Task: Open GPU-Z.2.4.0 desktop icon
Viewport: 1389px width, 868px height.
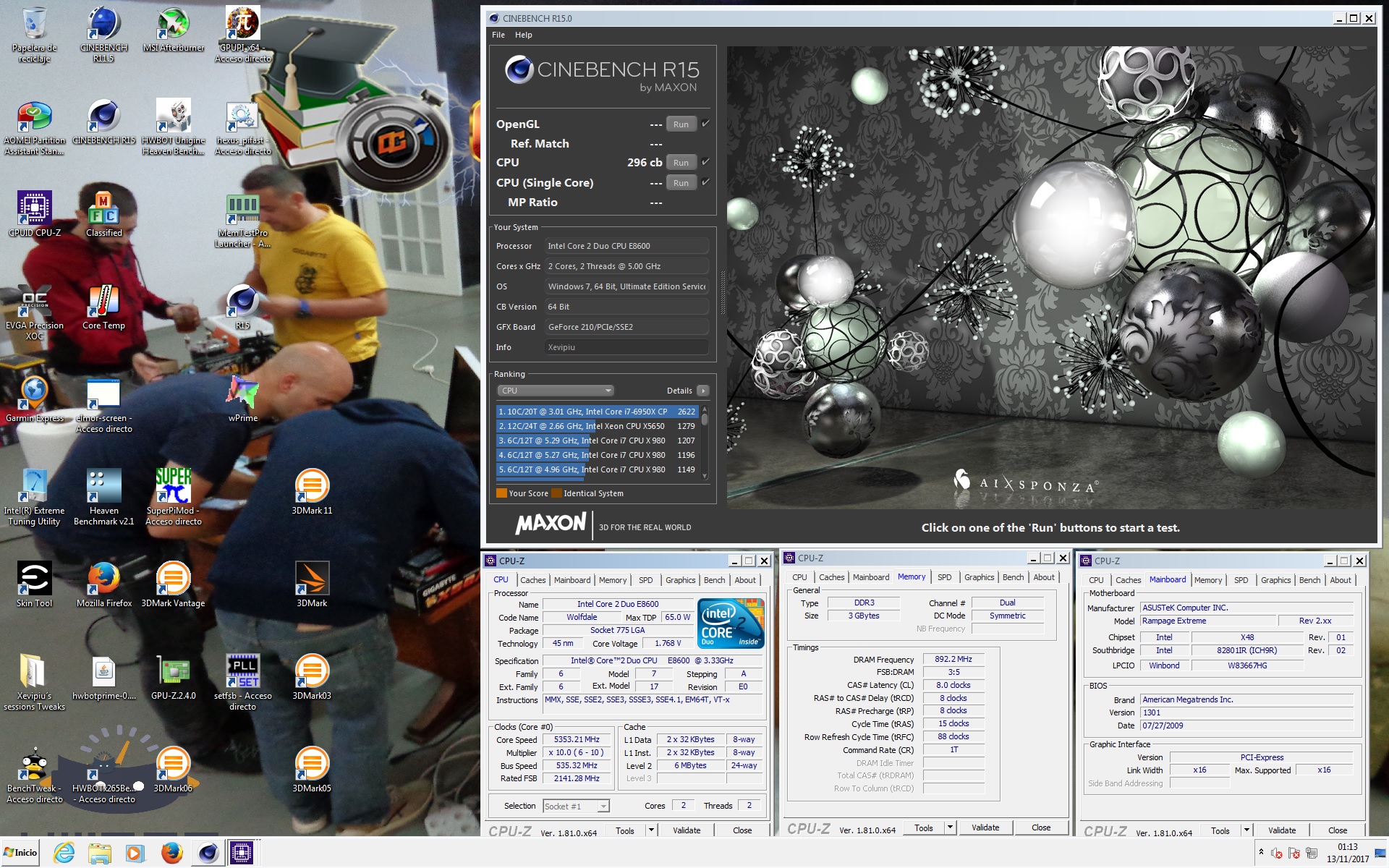Action: coord(174,677)
